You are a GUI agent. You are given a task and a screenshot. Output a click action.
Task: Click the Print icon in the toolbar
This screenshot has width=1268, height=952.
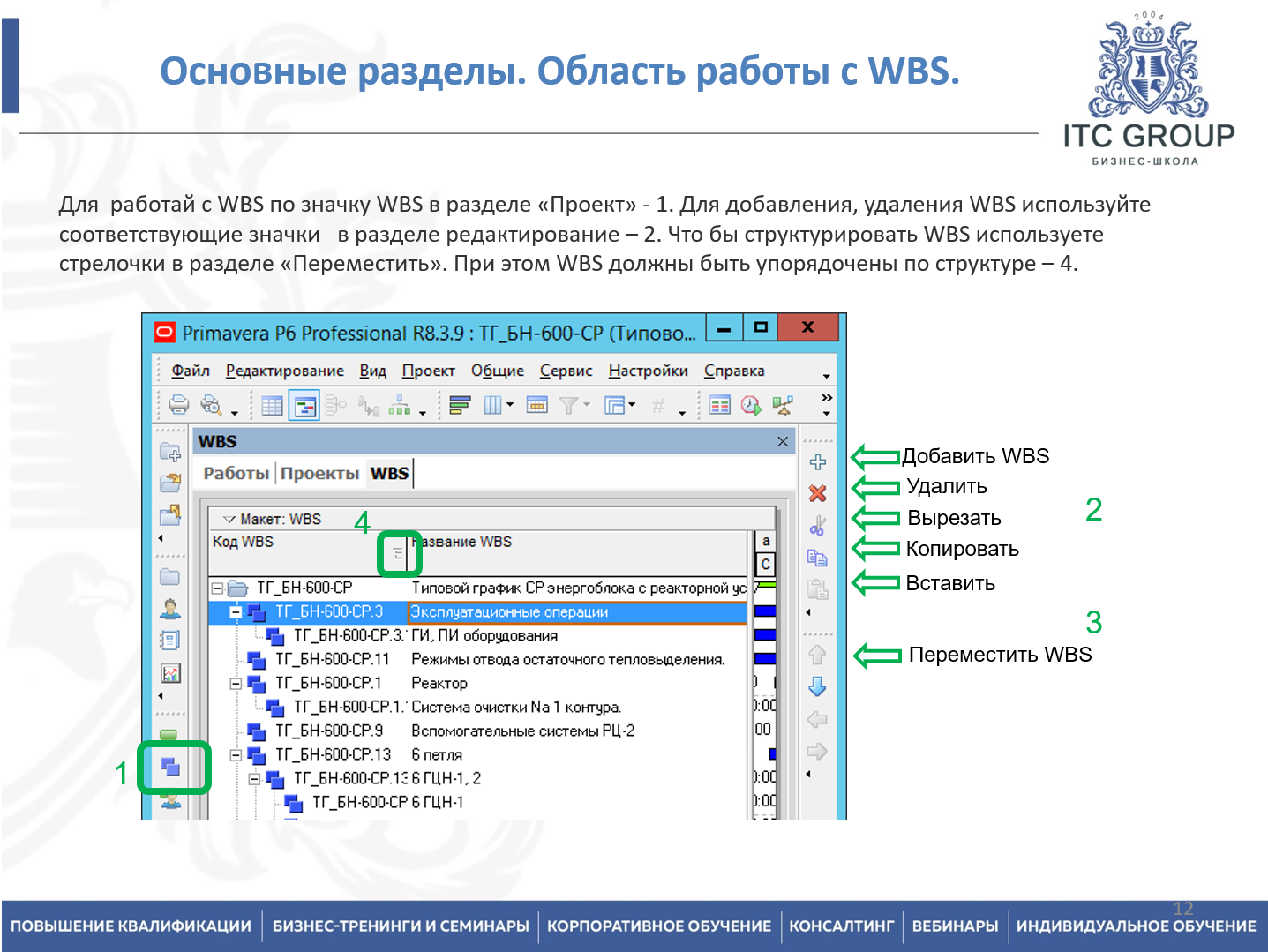tap(179, 405)
